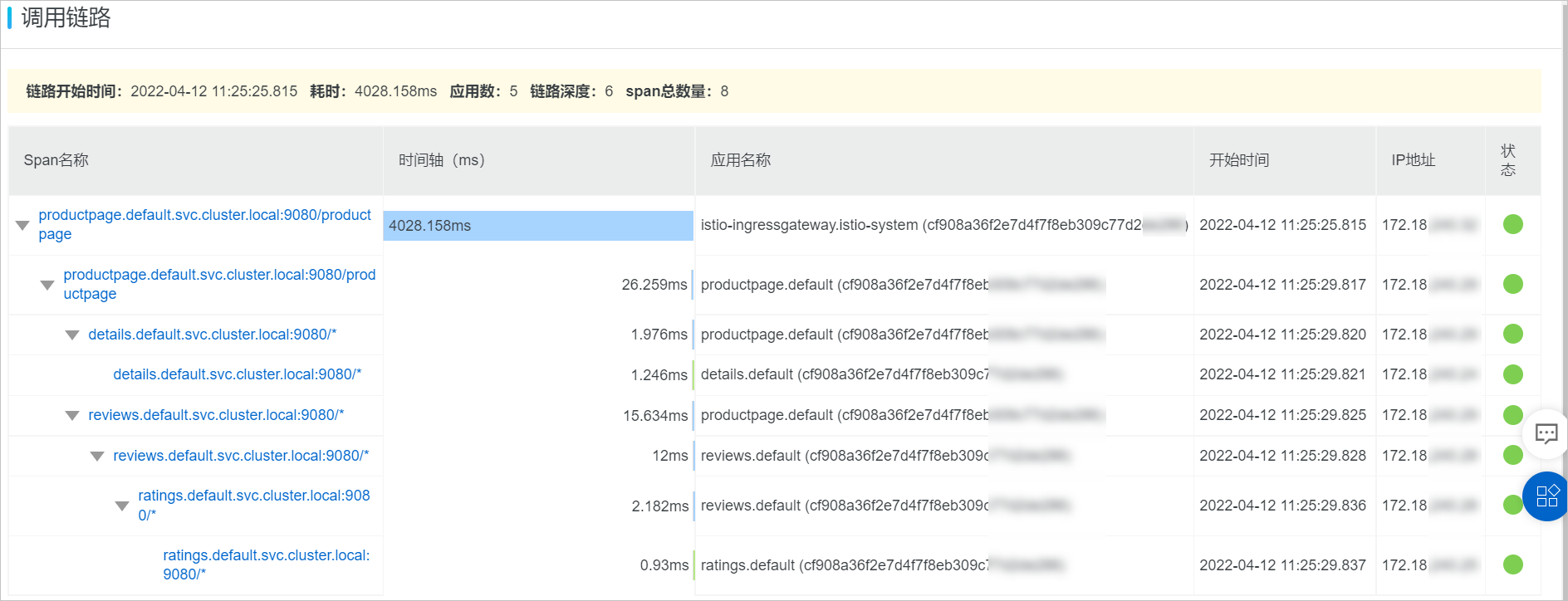Viewport: 1568px width, 601px height.
Task: Click start time 2022-04-12 11:25:25.815
Action: (1282, 225)
